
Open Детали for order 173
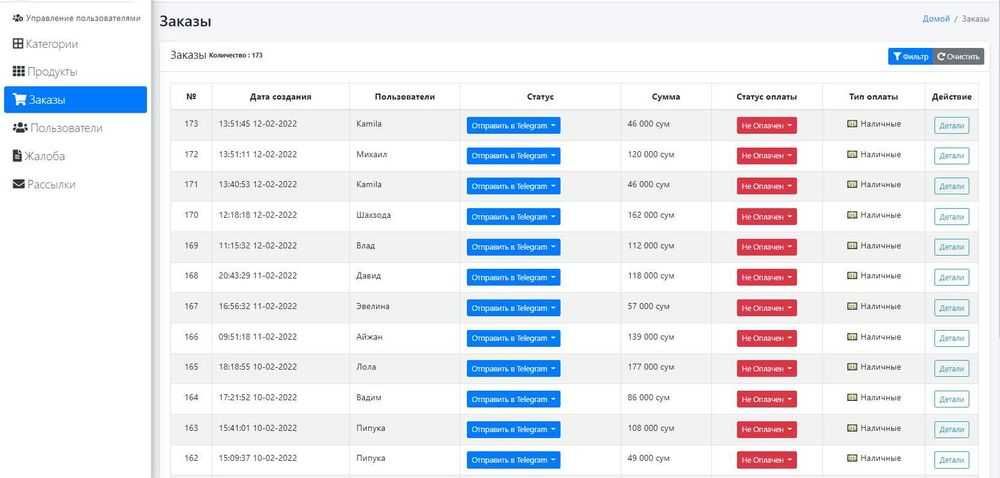952,126
